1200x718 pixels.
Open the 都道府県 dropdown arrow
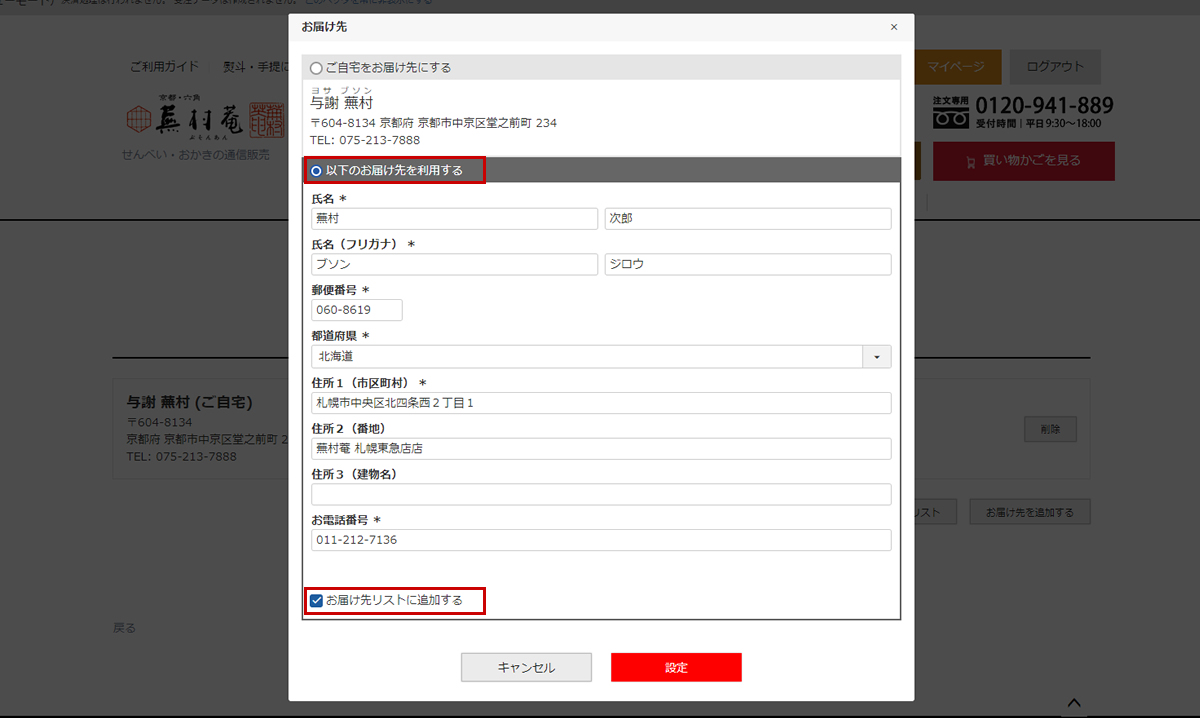tap(877, 357)
